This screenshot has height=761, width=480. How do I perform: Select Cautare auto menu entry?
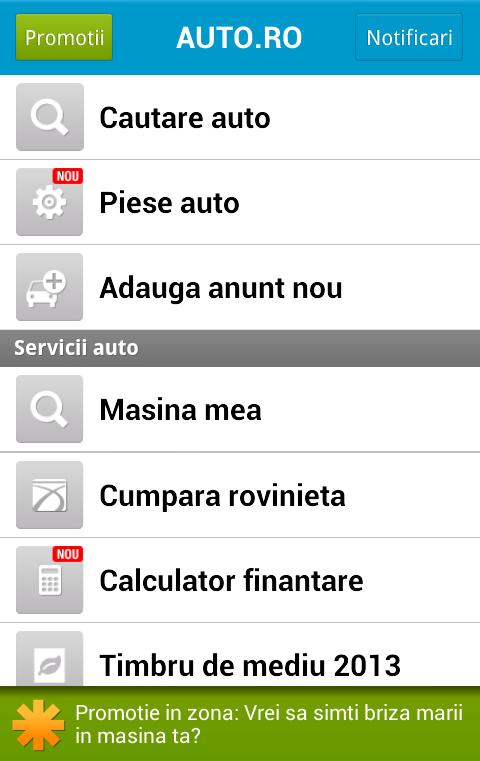[240, 117]
